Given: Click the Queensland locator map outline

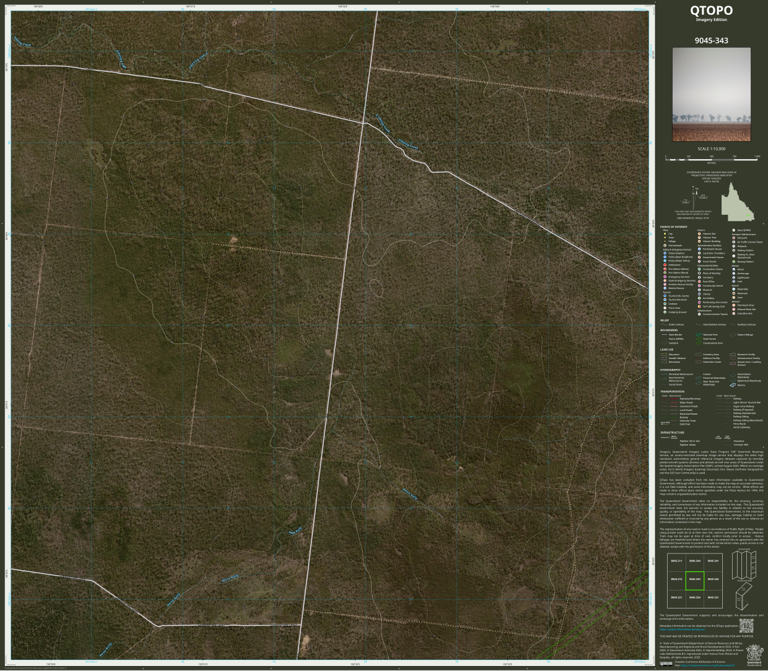Looking at the screenshot, I should pos(737,202).
